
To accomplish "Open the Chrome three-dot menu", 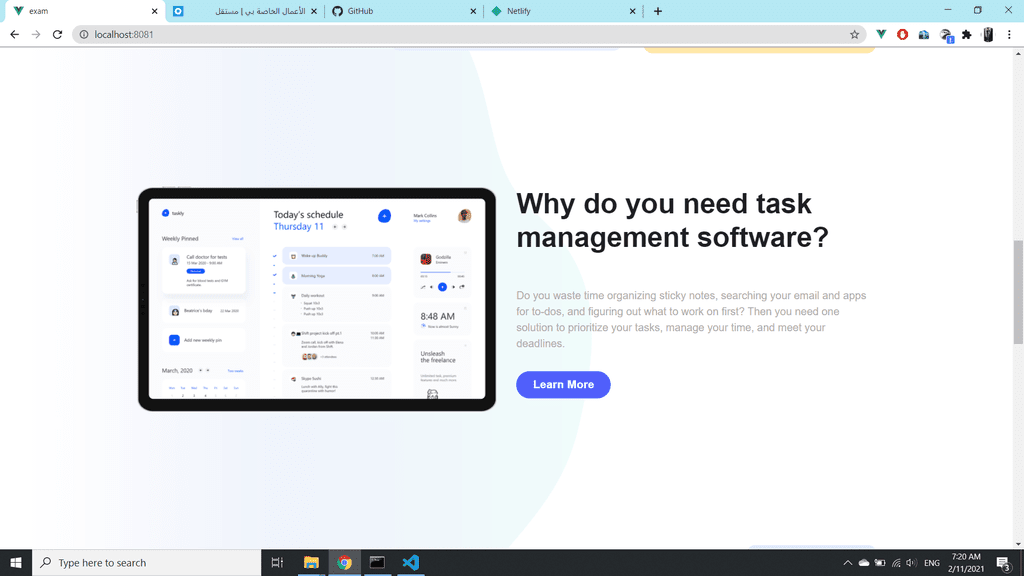I will (x=1009, y=35).
